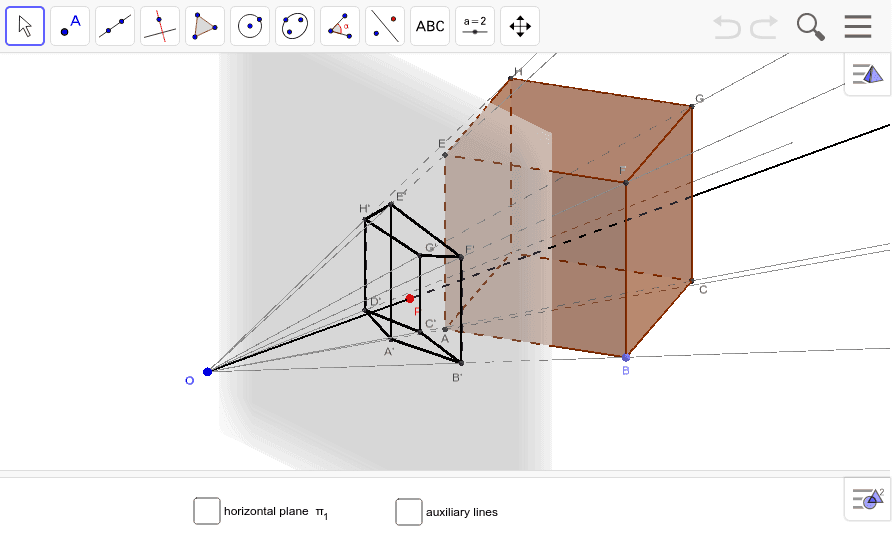Click projected point F'
The height and width of the screenshot is (550, 892).
pyautogui.click(x=461, y=258)
